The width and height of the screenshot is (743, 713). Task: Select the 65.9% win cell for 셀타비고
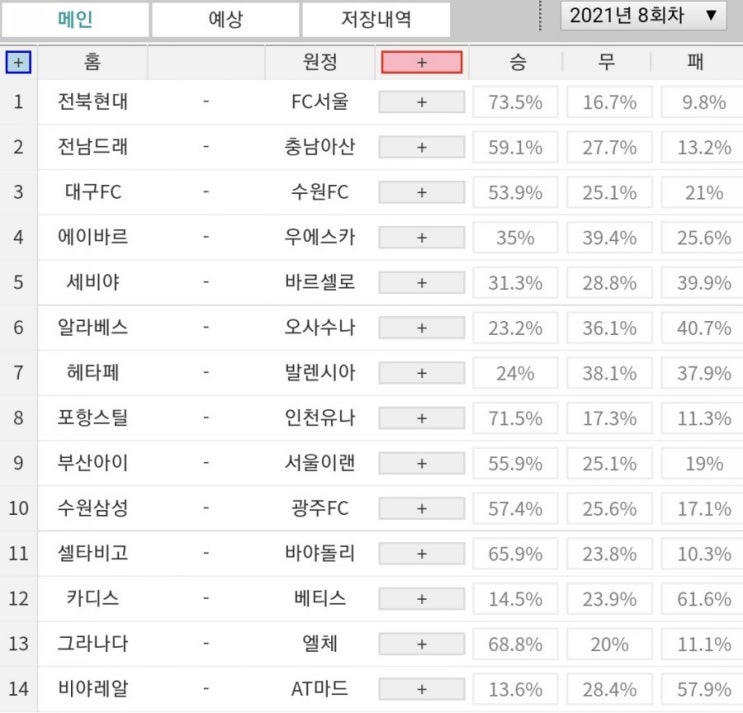516,553
